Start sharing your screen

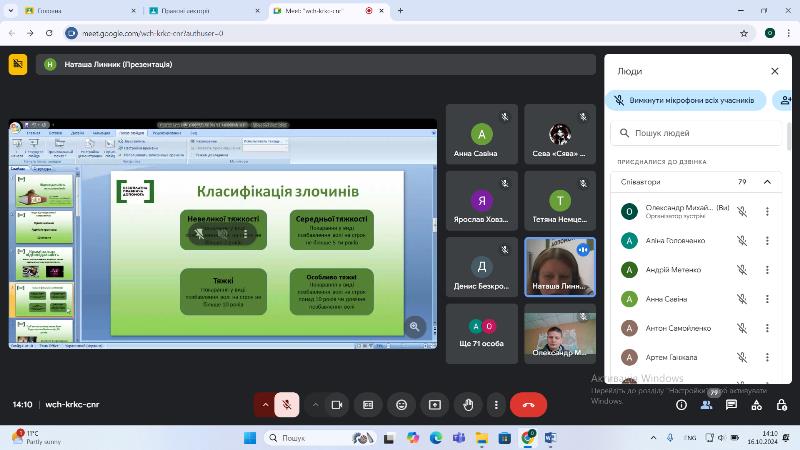435,404
